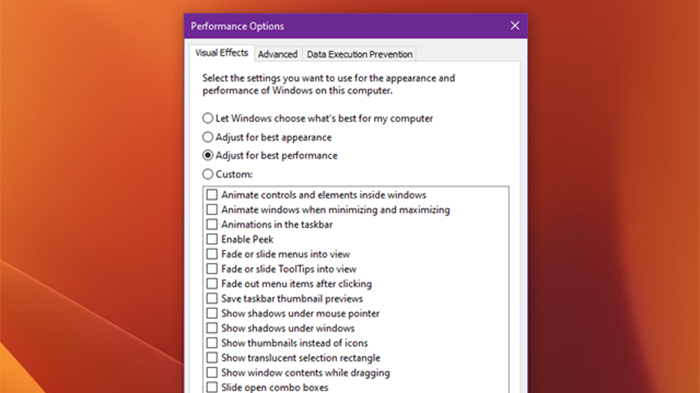Select Let Windows choose what's best radio
Screen dimensions: 700x393
[x=208, y=118]
